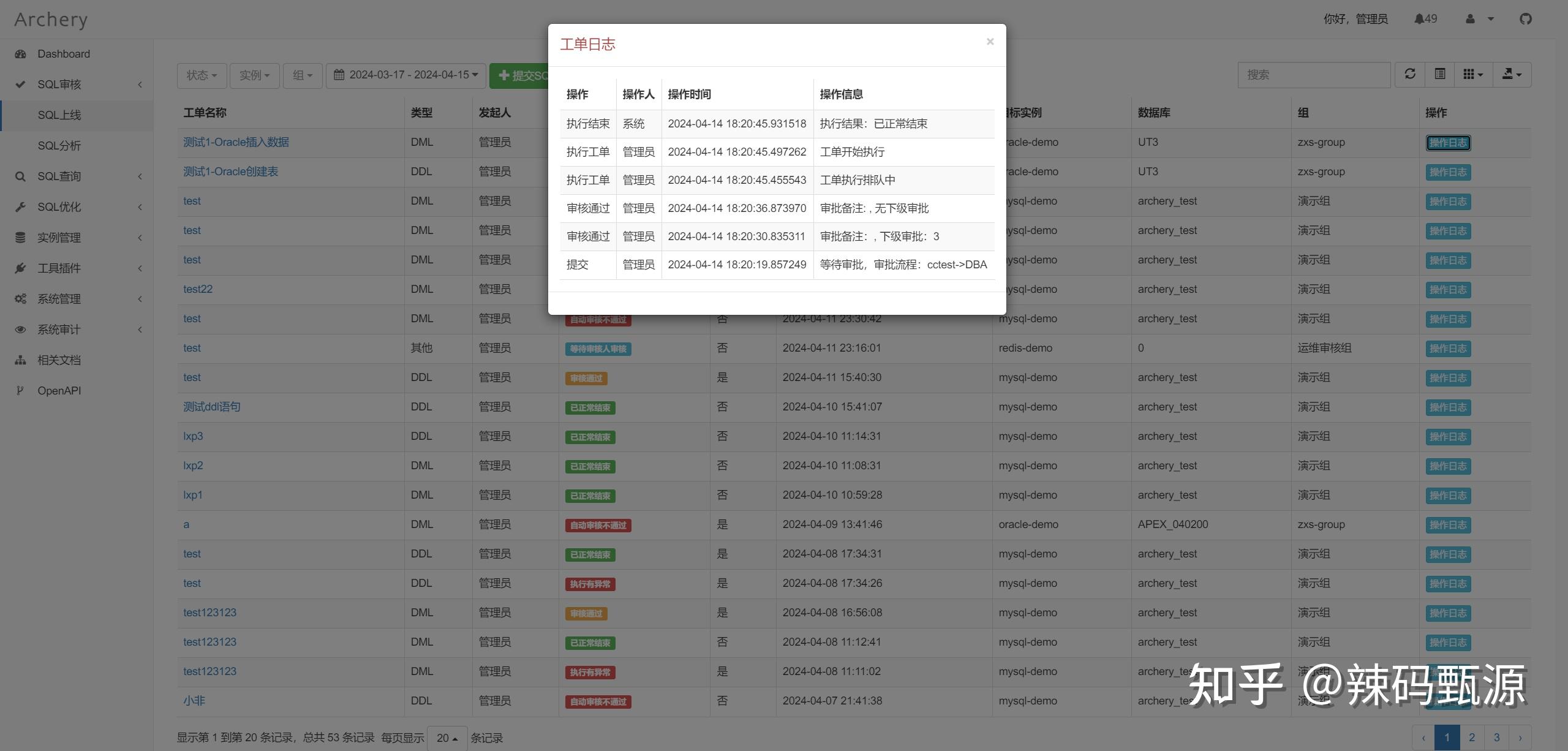
Task: Open the page size dropdown showing 20
Action: pos(447,738)
